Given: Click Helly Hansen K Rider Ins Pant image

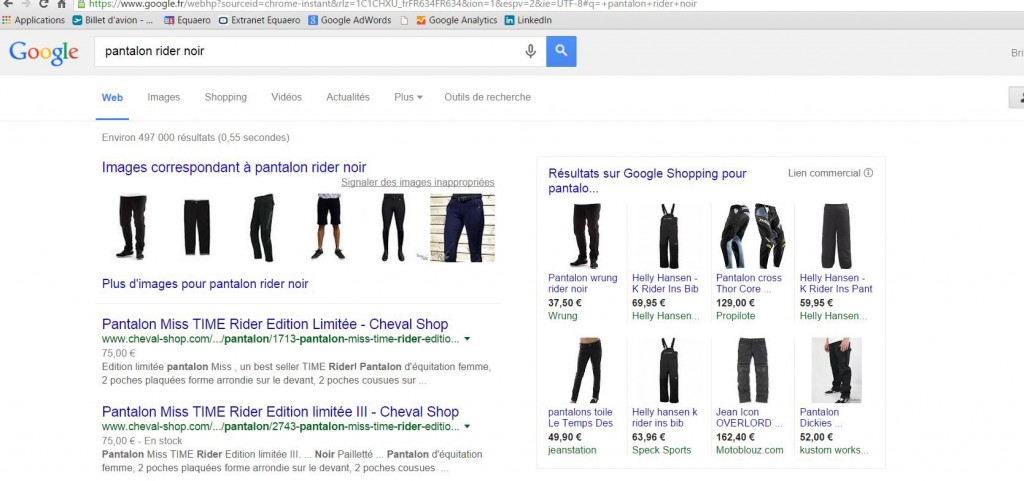Looking at the screenshot, I should [836, 236].
